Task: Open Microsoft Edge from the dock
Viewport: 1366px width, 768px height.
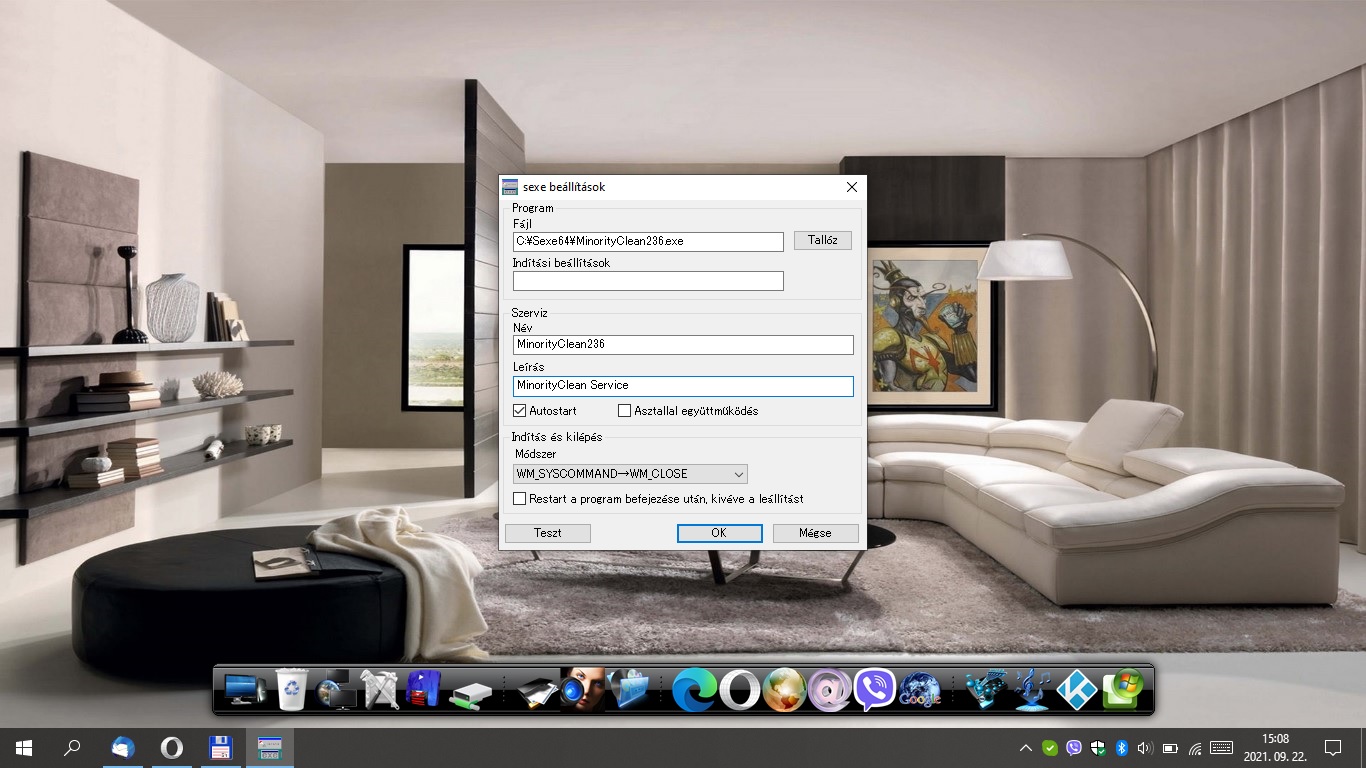Action: [693, 690]
